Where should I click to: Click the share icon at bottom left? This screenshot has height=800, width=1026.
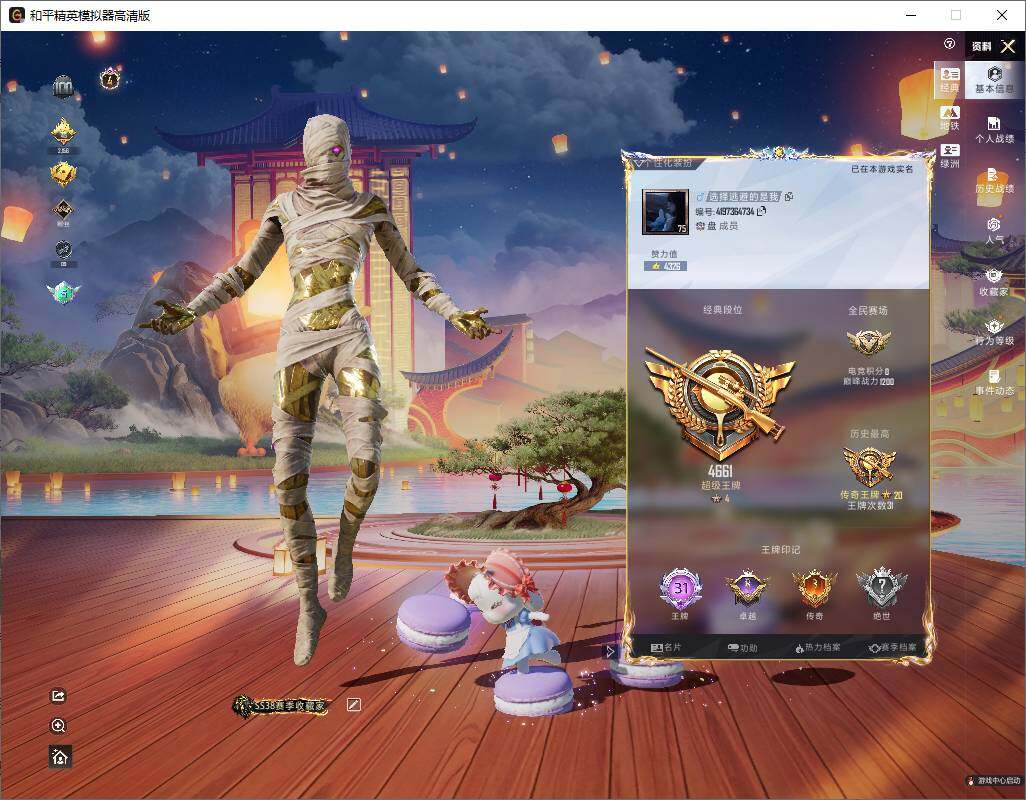point(58,696)
